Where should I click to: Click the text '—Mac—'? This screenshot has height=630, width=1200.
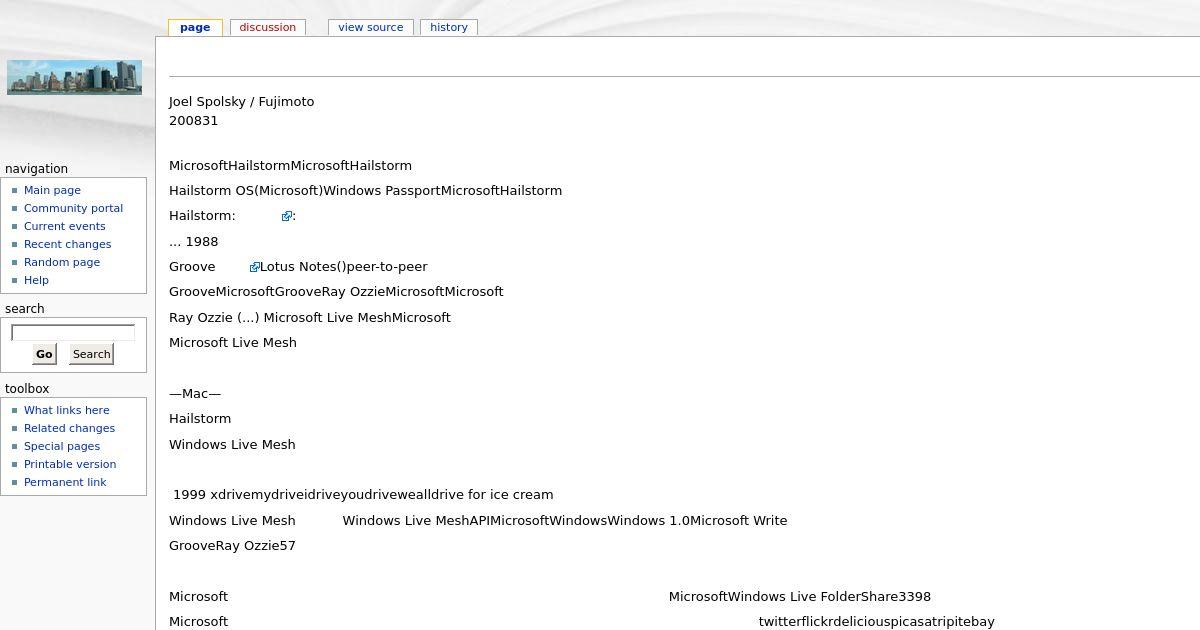195,393
